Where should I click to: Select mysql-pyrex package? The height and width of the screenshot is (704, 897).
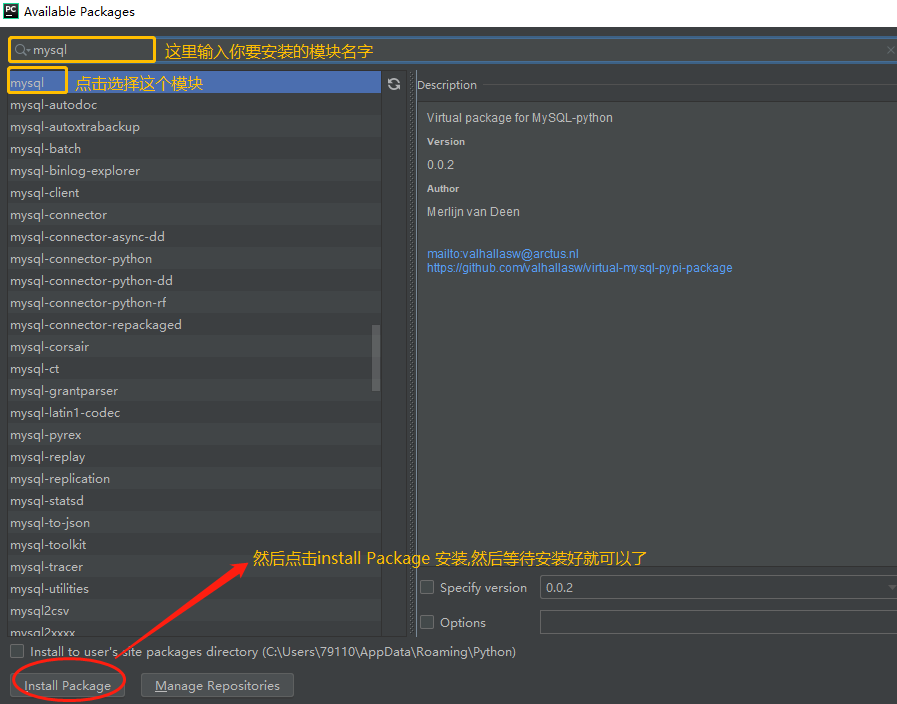(195, 435)
